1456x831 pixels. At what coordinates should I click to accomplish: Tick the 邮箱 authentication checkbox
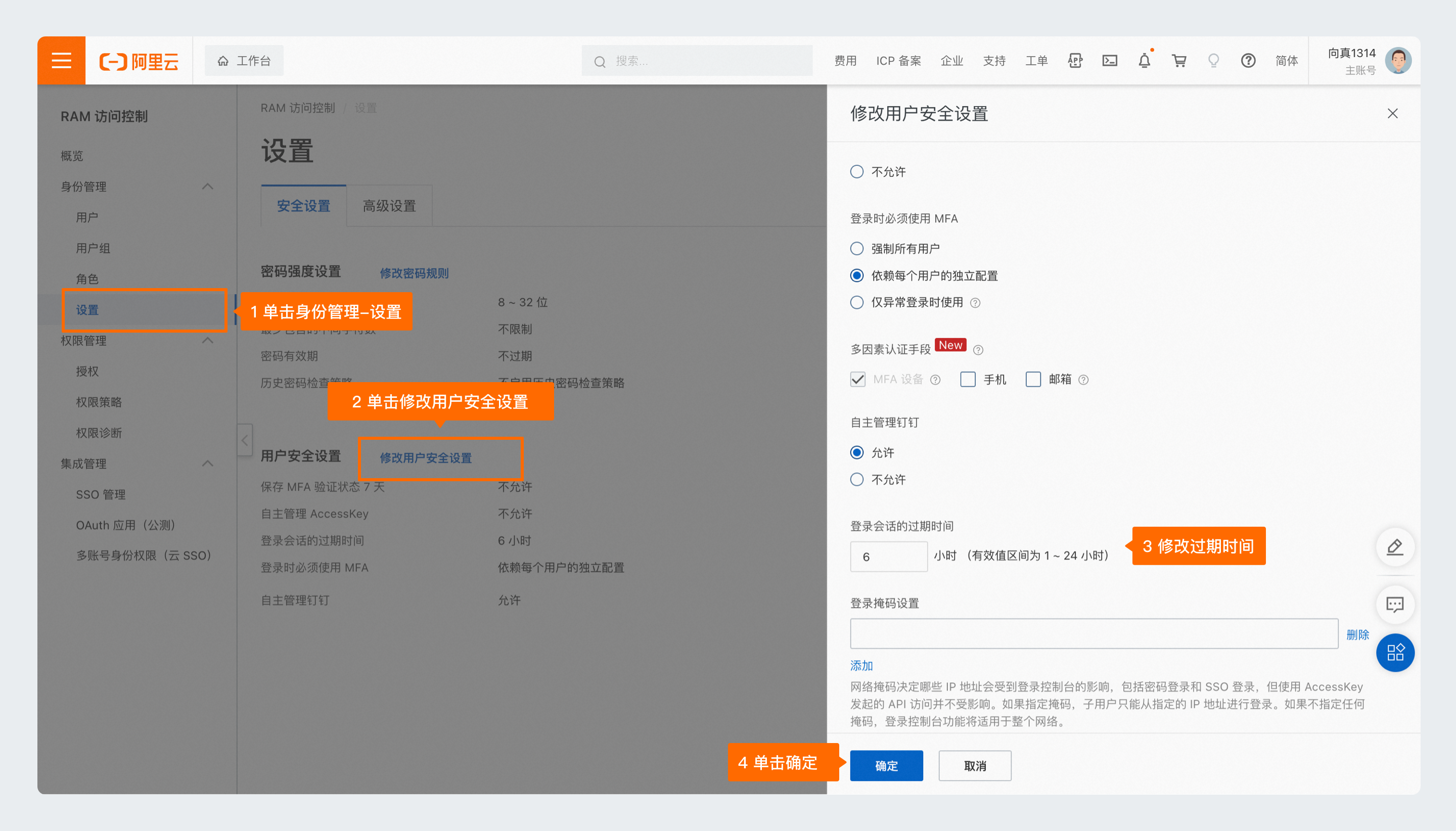[1033, 380]
